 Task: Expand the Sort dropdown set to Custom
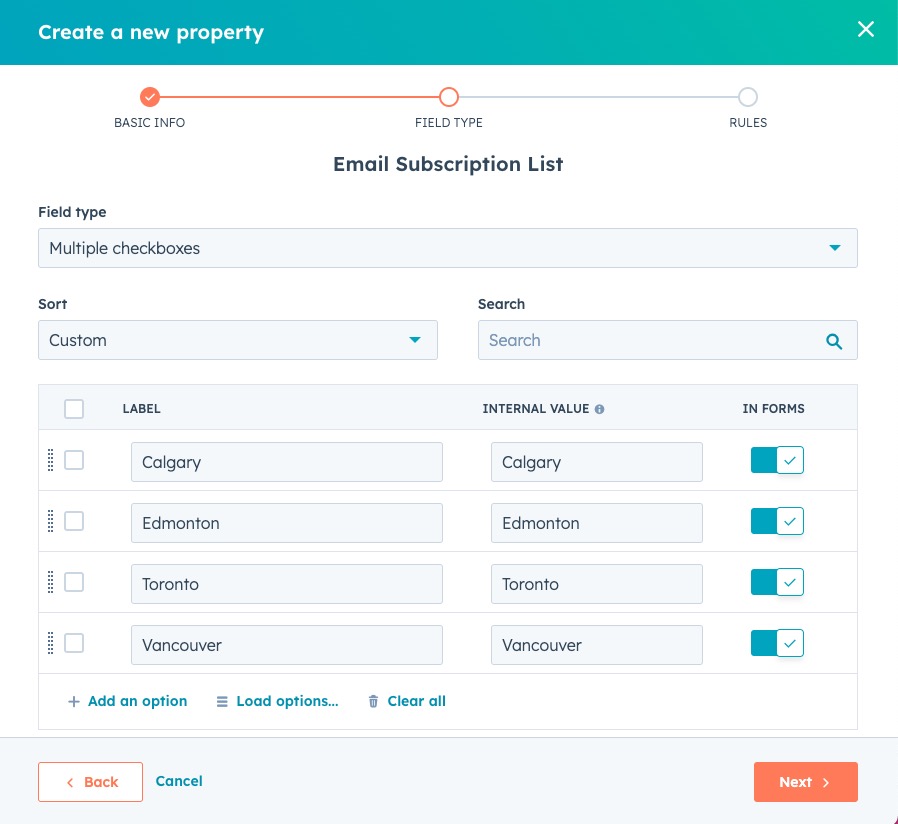(237, 340)
